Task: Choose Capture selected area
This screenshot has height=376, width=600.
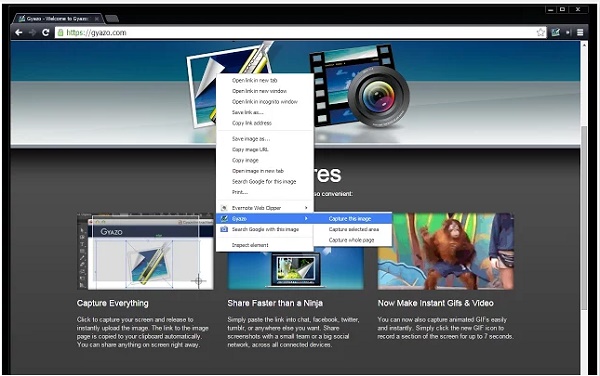Action: coord(353,229)
